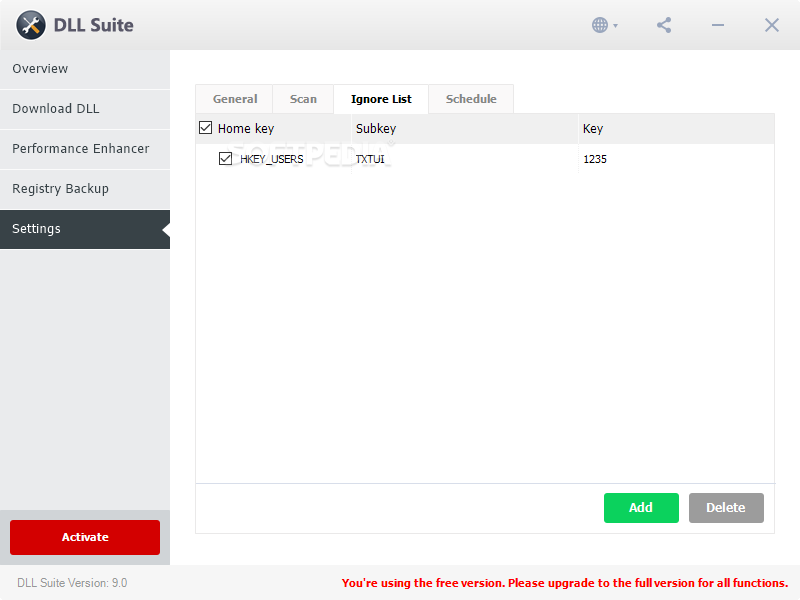Select Settings in the sidebar

point(85,229)
